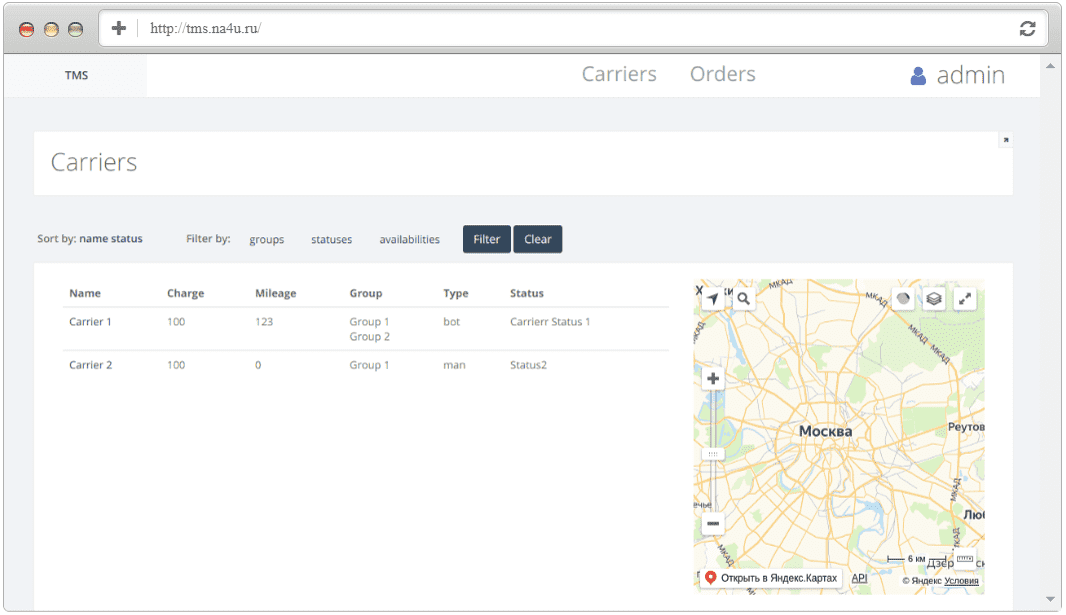The image size is (1066, 615).
Task: Click the Filter button
Action: click(x=487, y=239)
